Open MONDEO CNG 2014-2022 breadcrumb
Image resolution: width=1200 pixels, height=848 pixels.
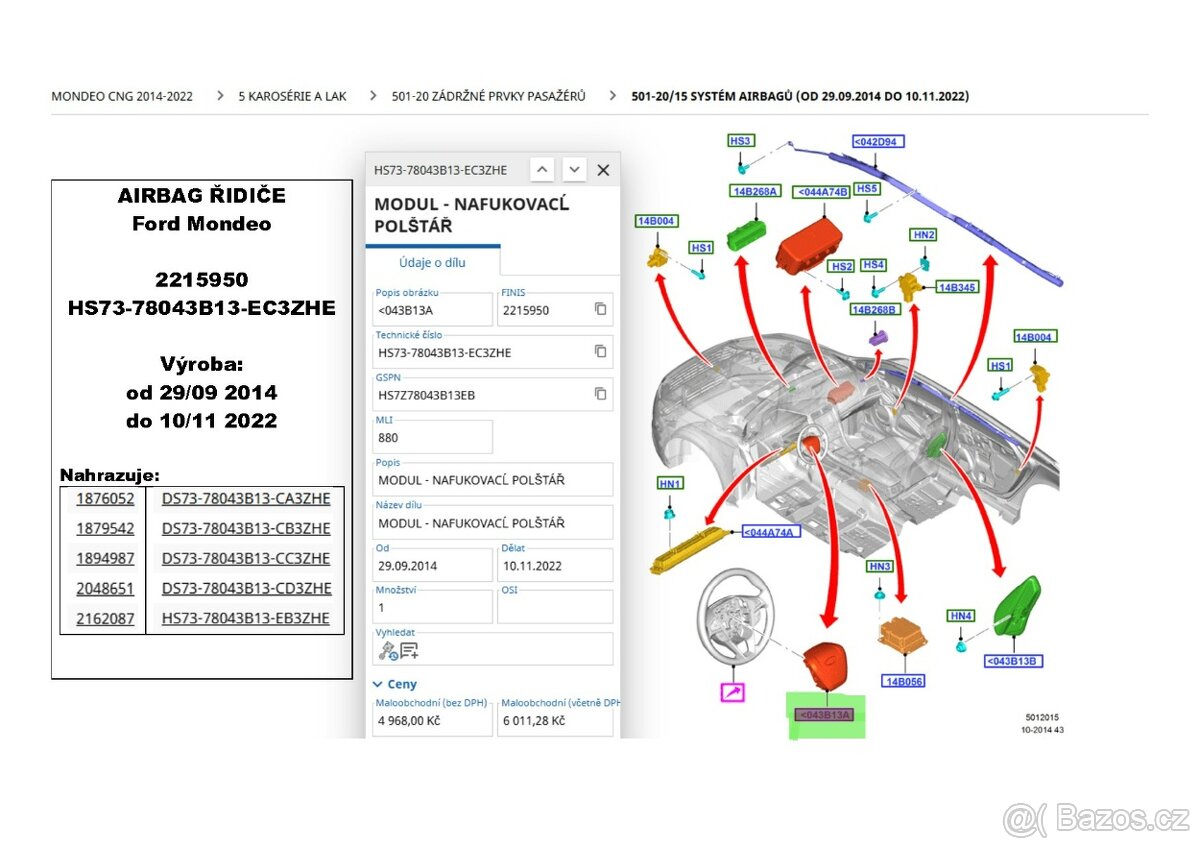(x=122, y=96)
